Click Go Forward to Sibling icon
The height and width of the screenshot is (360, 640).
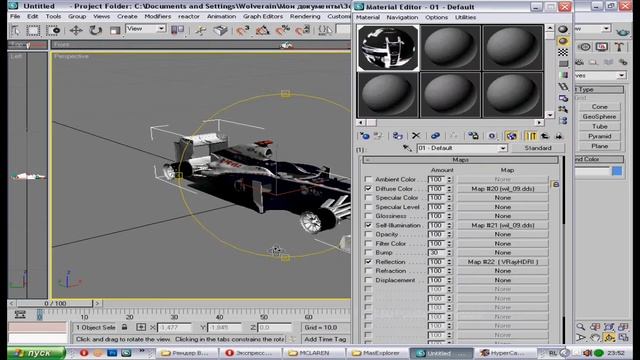point(558,136)
